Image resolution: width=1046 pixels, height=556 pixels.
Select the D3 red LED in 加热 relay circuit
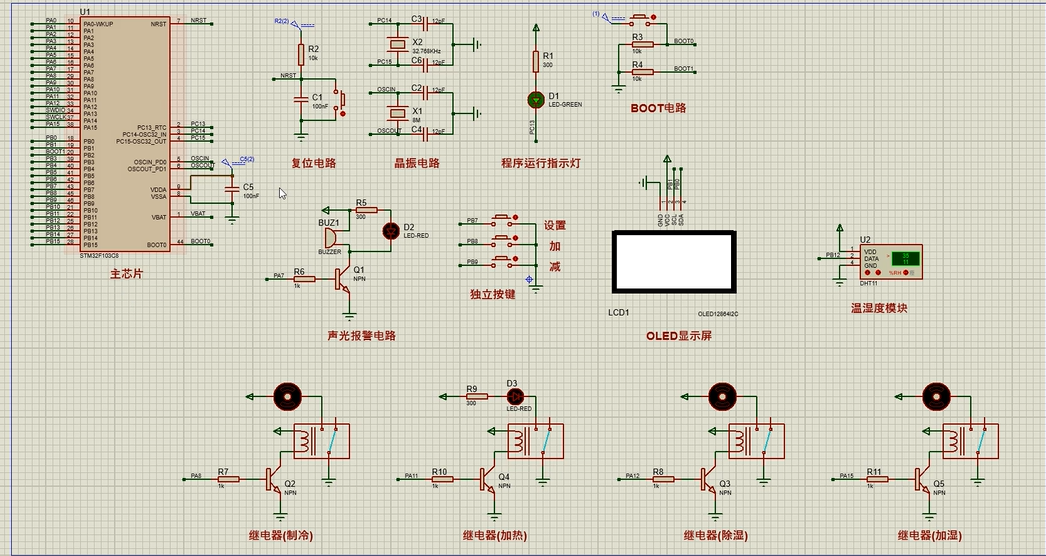click(512, 396)
